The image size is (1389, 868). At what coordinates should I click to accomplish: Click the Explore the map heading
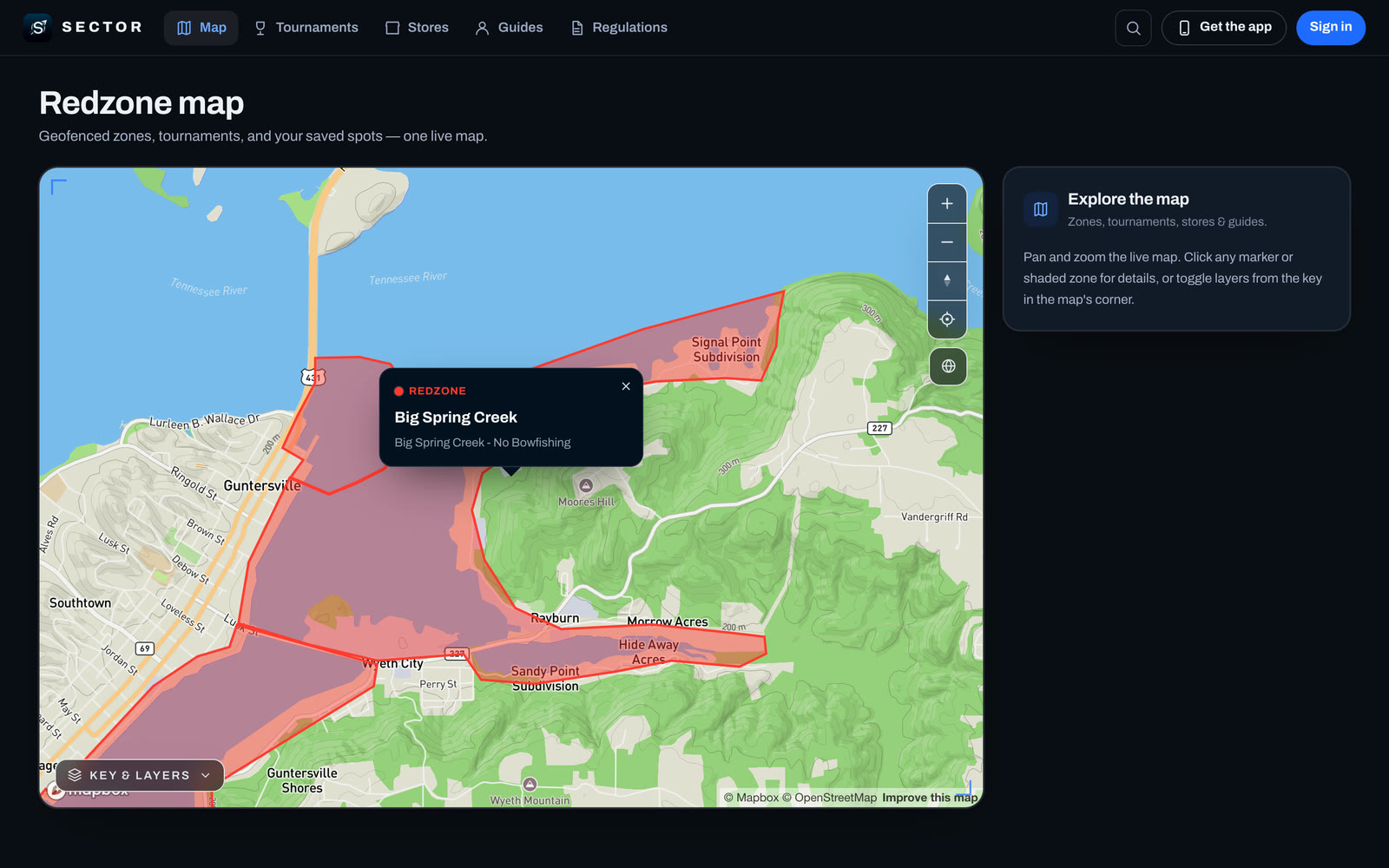coord(1128,199)
